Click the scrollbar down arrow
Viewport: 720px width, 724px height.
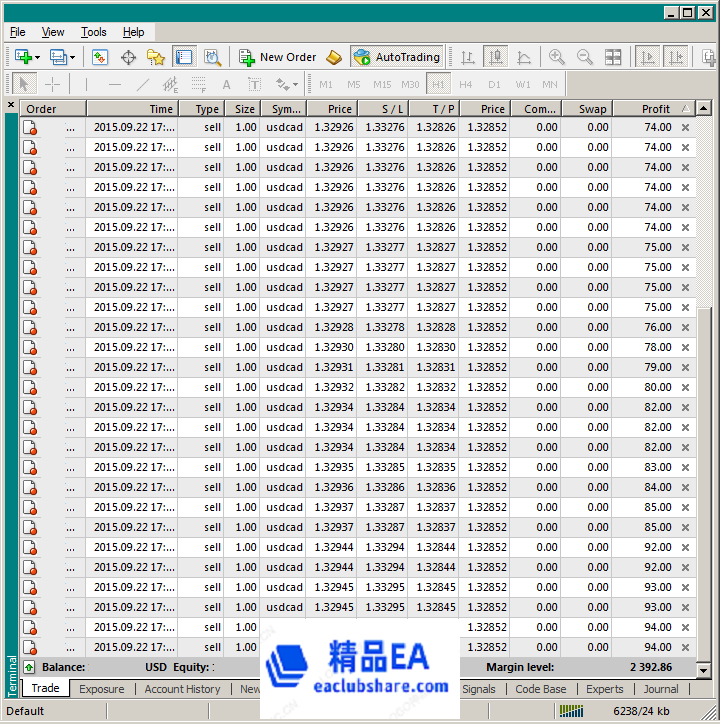coord(703,670)
